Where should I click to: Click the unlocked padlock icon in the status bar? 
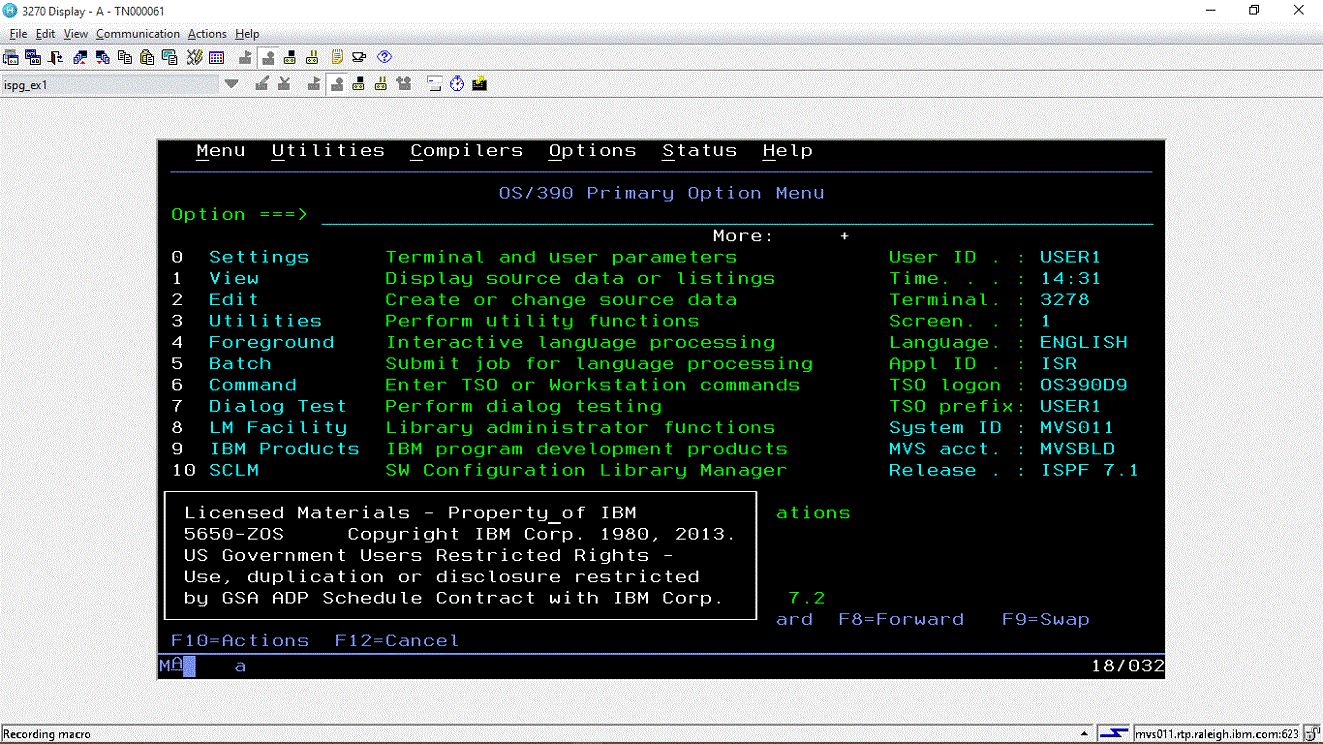point(1310,735)
